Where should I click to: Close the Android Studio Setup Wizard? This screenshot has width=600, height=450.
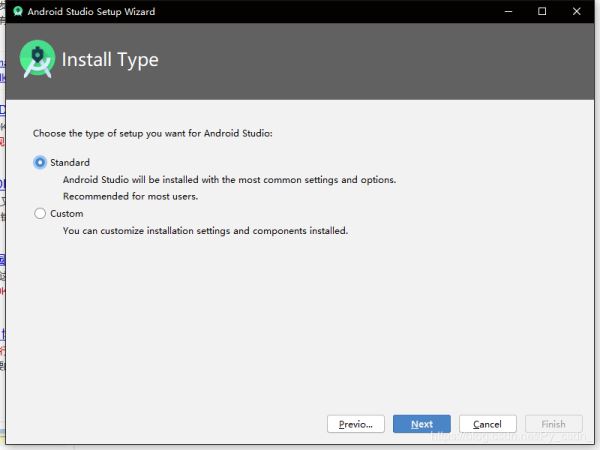587,12
